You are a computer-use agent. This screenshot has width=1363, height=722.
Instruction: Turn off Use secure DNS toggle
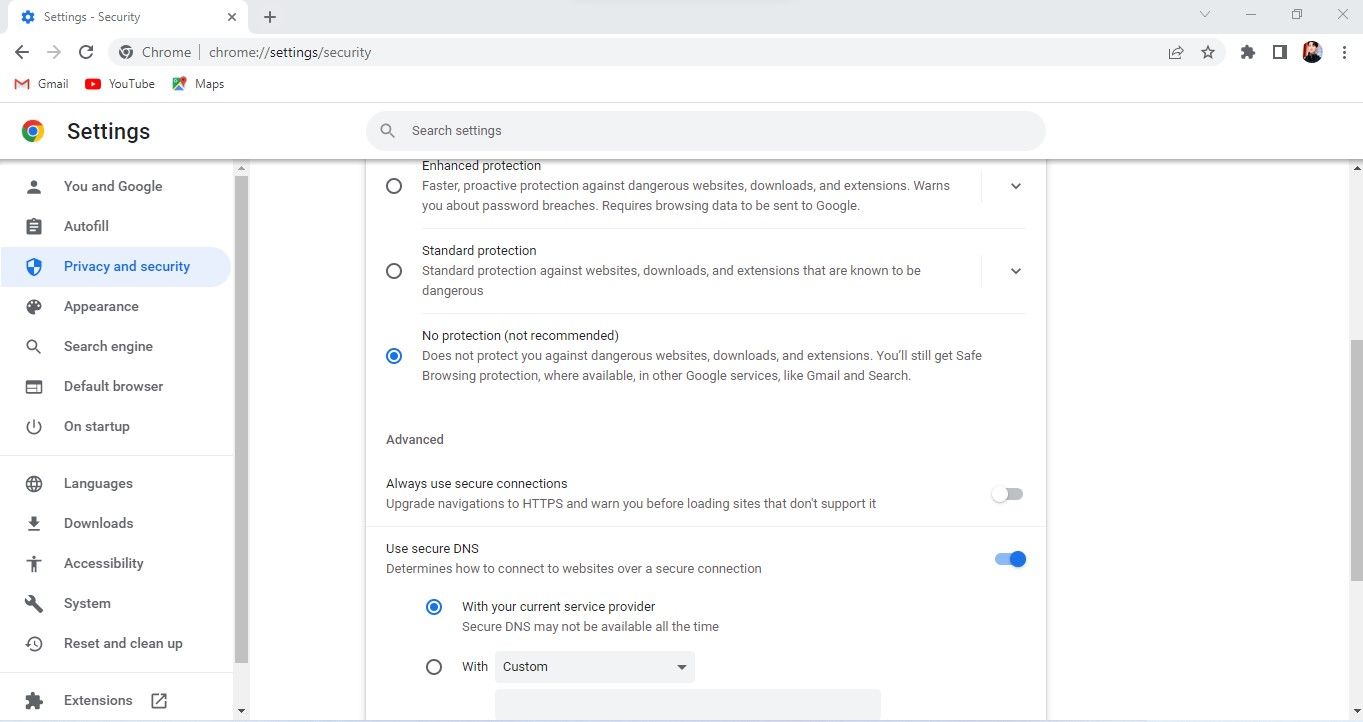[x=1010, y=559]
